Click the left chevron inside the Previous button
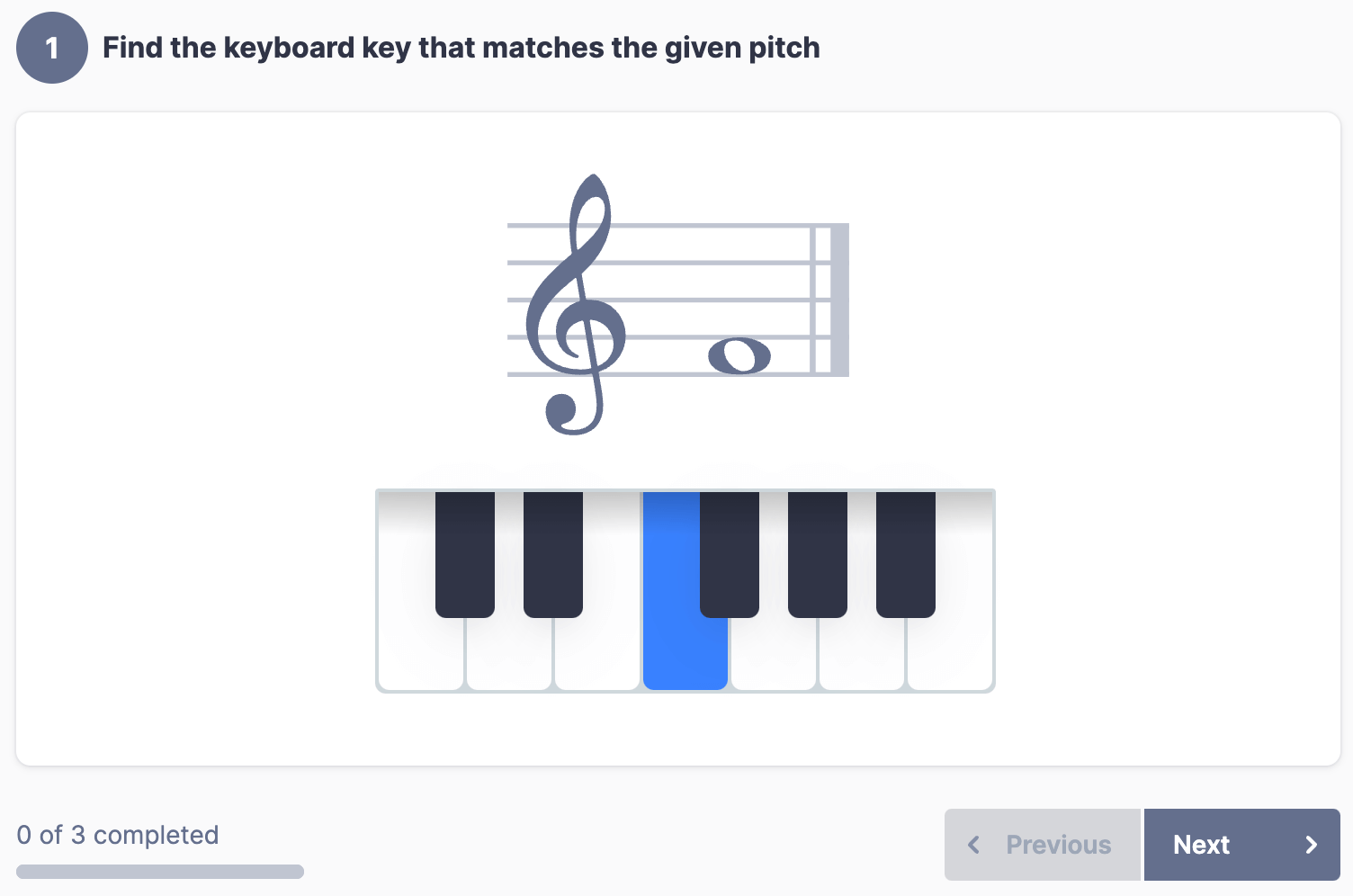The height and width of the screenshot is (896, 1353). click(x=974, y=845)
